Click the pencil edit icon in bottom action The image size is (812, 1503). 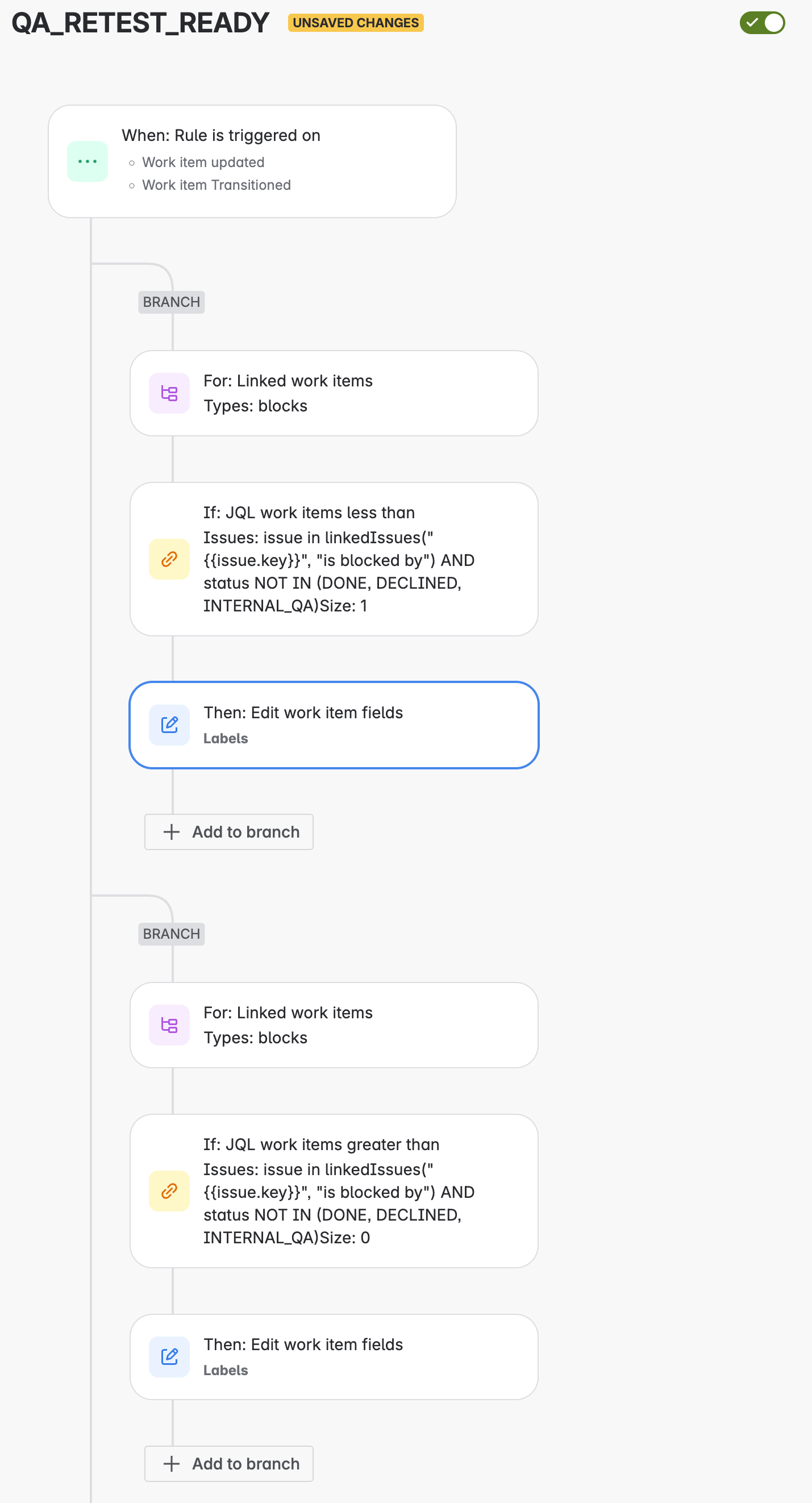[x=169, y=1356]
